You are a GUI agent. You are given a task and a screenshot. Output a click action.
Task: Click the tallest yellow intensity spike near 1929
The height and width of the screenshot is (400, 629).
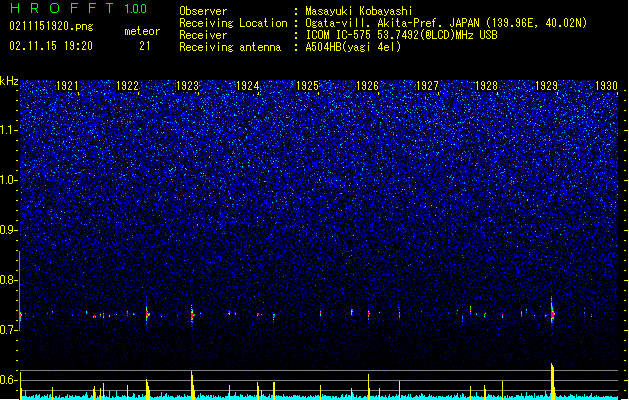point(552,381)
